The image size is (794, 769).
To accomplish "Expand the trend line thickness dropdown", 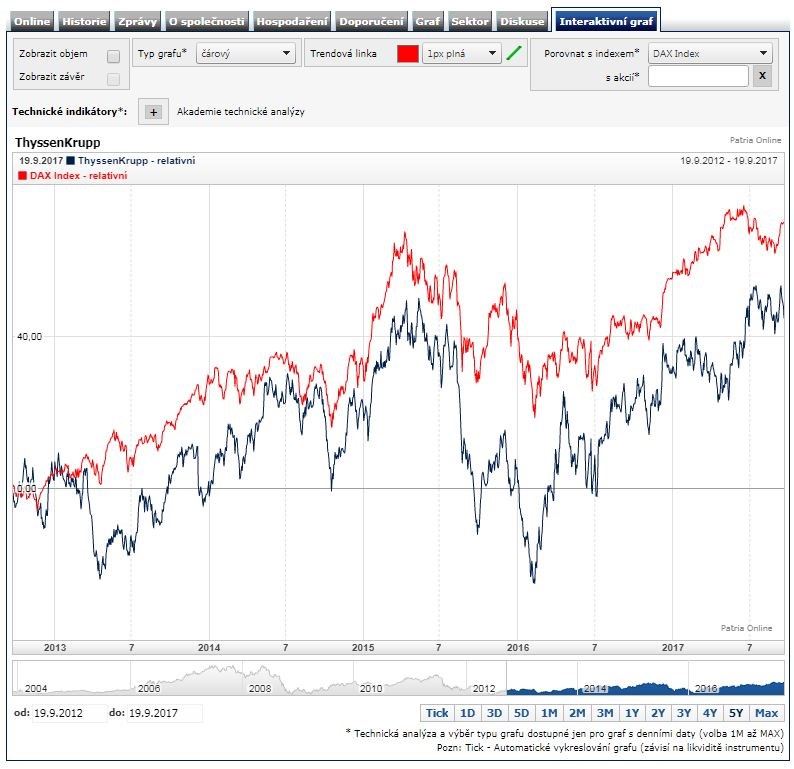I will point(460,54).
